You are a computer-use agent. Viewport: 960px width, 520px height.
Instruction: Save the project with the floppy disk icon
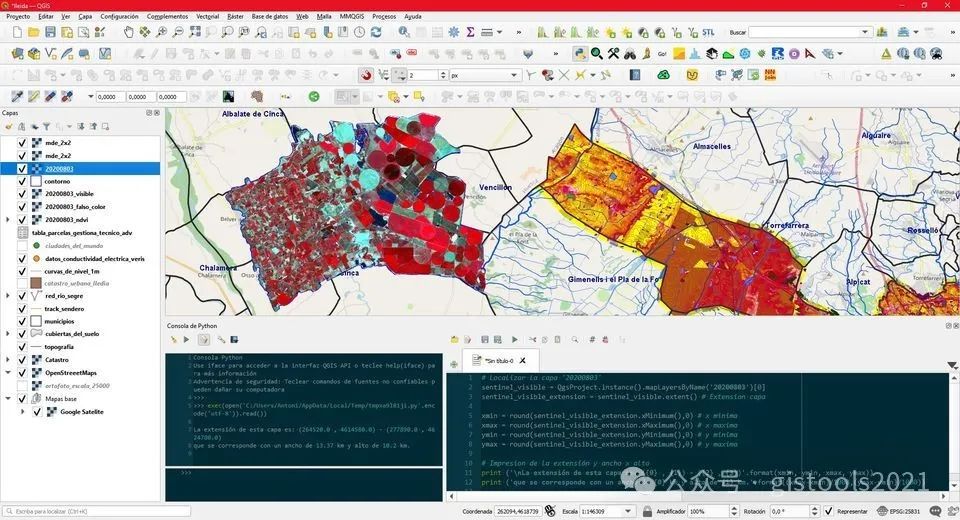50,32
